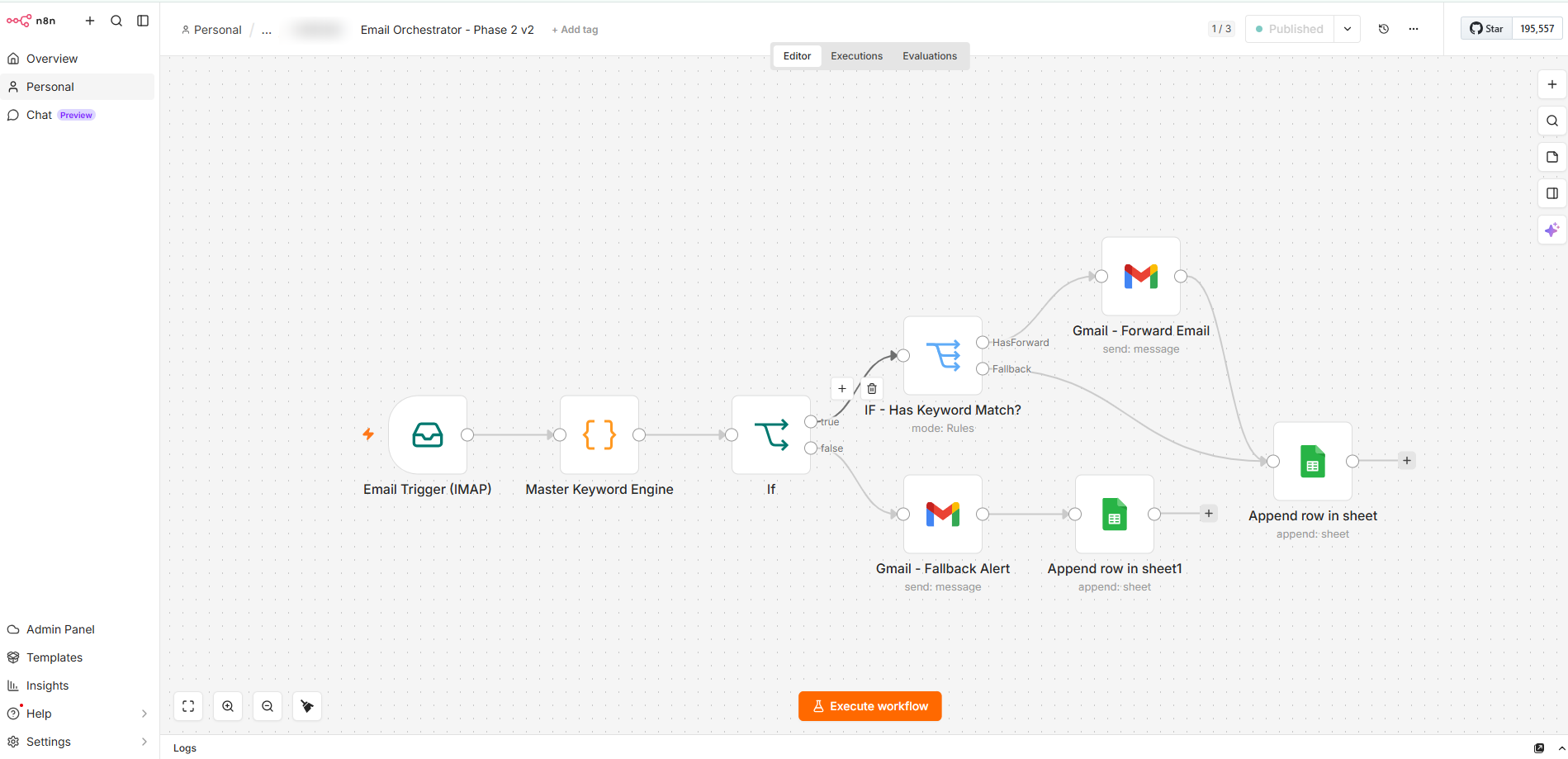Expand the Settings menu
Image resolution: width=1568 pixels, height=759 pixels.
click(78, 742)
